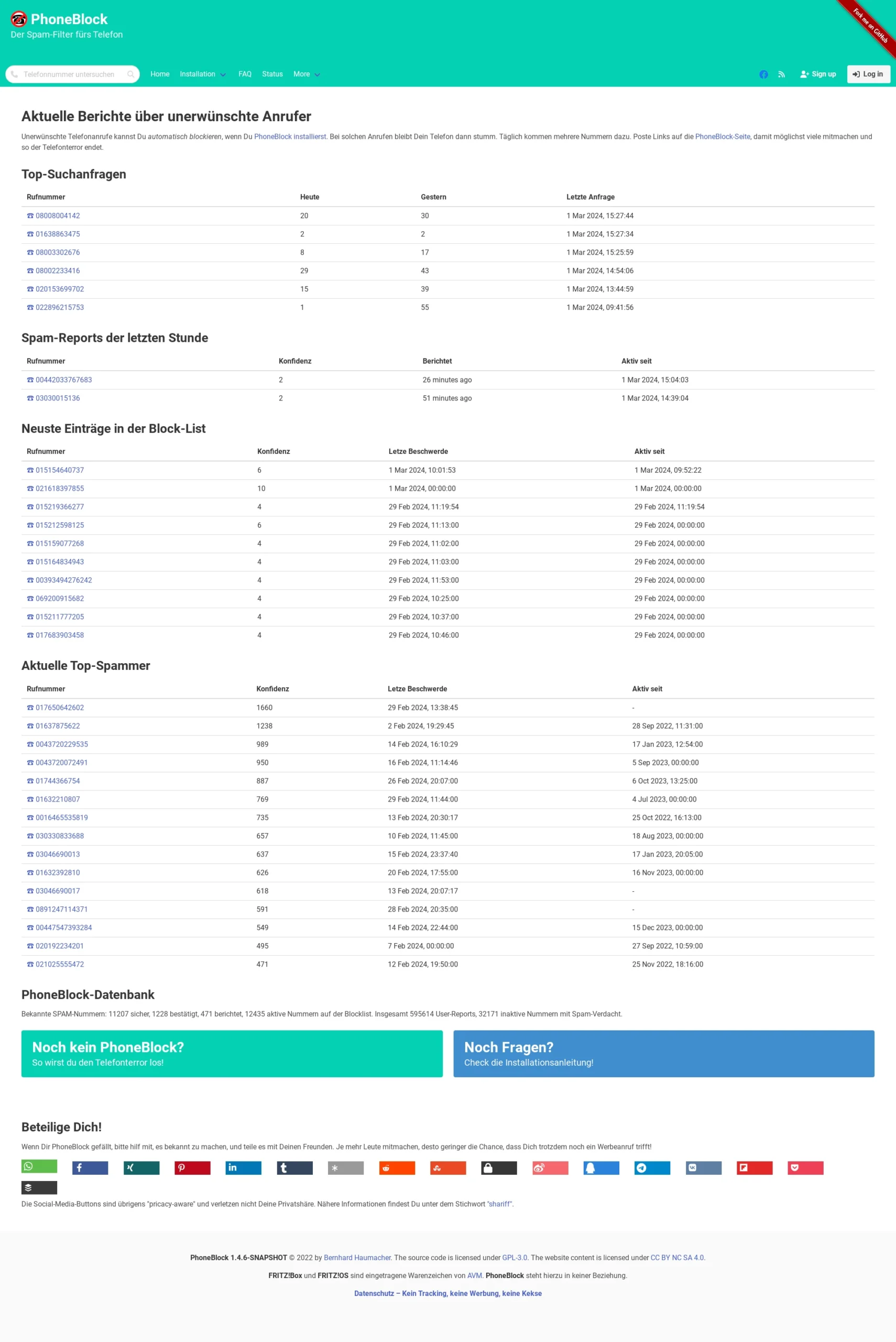Screen dimensions: 896x1342
Task: Open the FAQ menu item
Action: (245, 74)
